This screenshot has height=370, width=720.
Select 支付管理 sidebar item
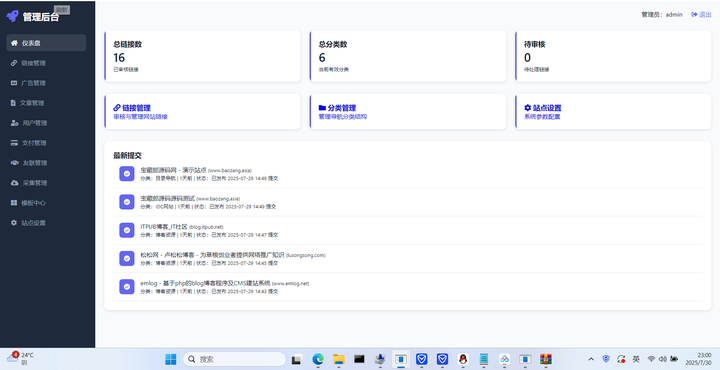point(46,143)
